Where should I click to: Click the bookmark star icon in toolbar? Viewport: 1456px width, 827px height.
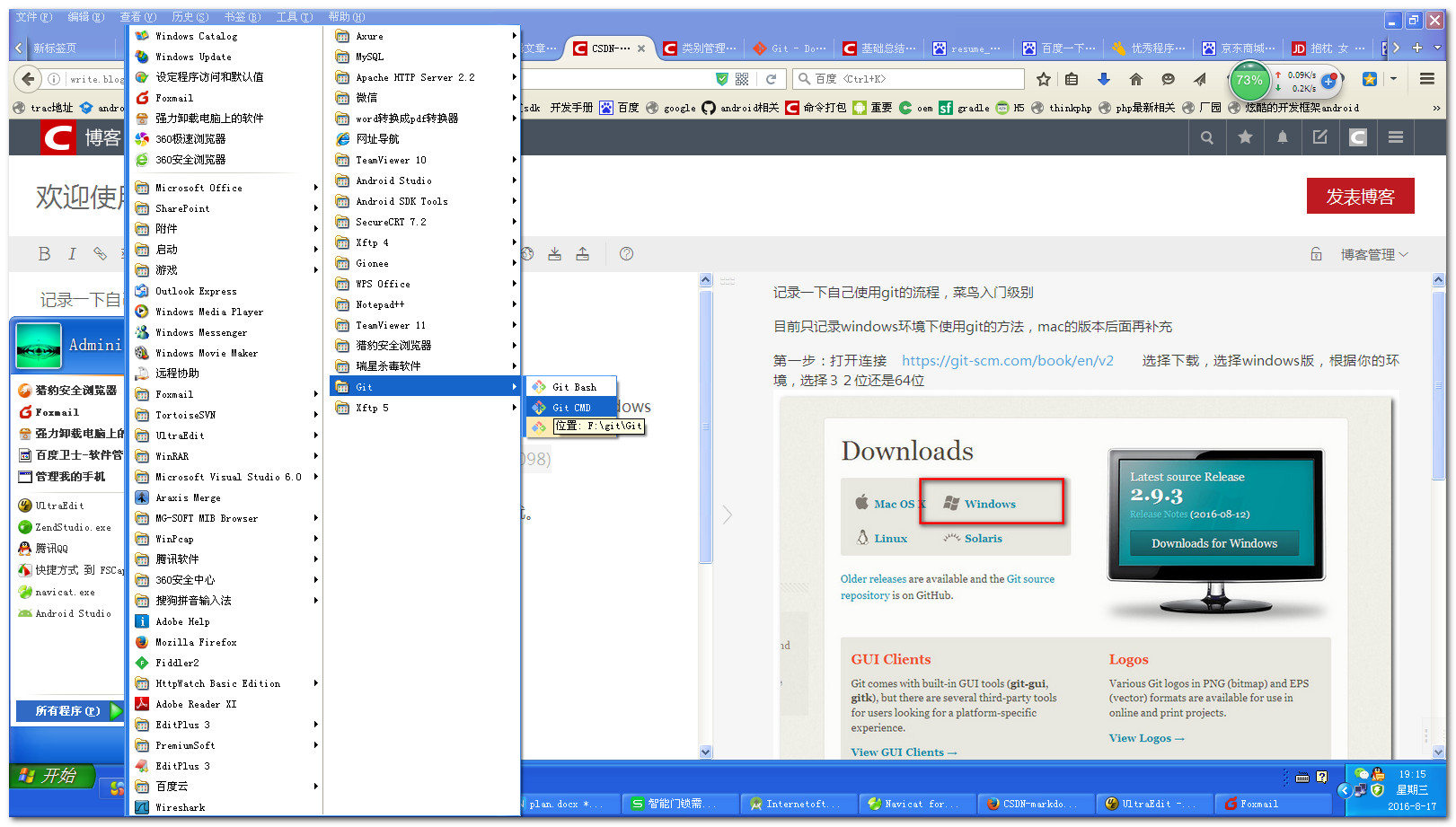coord(1044,79)
